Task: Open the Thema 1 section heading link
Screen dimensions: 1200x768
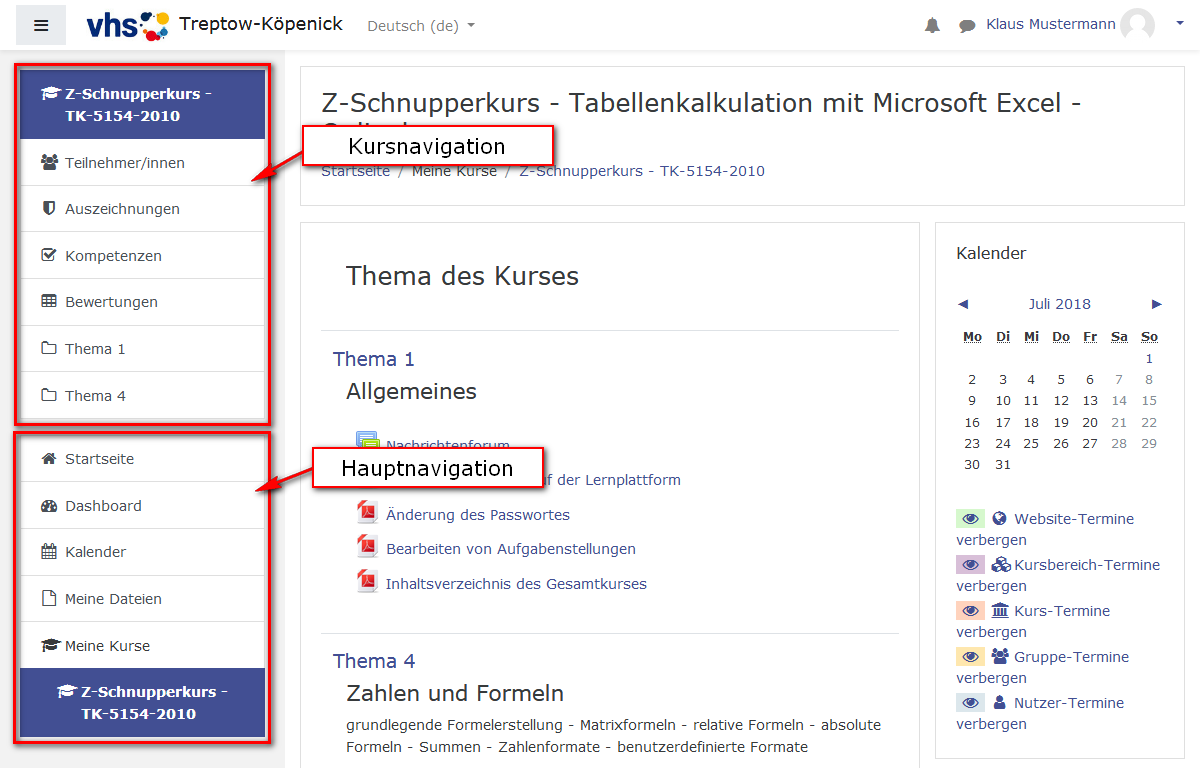Action: (374, 359)
